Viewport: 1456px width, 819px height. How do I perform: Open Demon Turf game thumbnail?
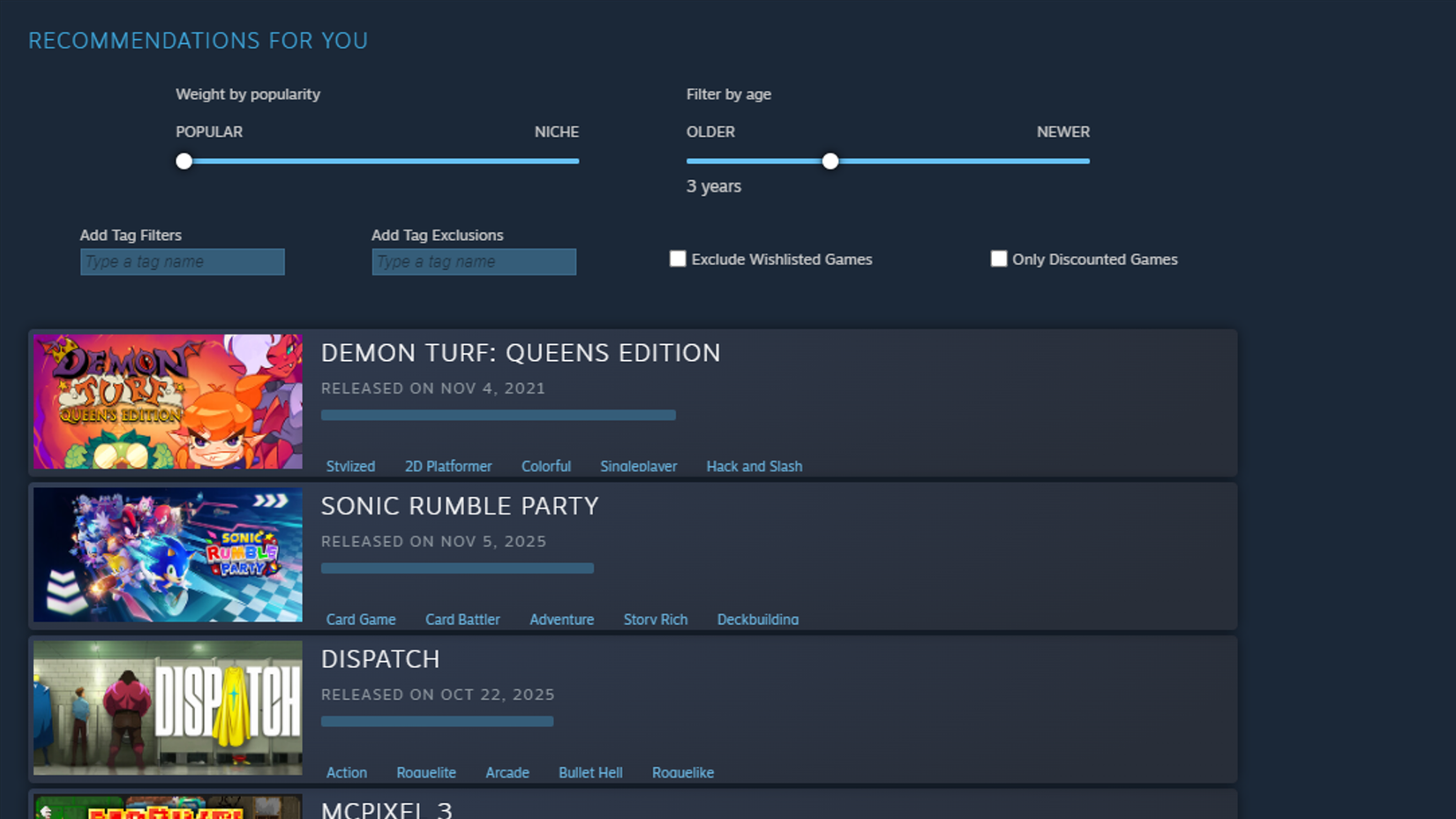168,402
